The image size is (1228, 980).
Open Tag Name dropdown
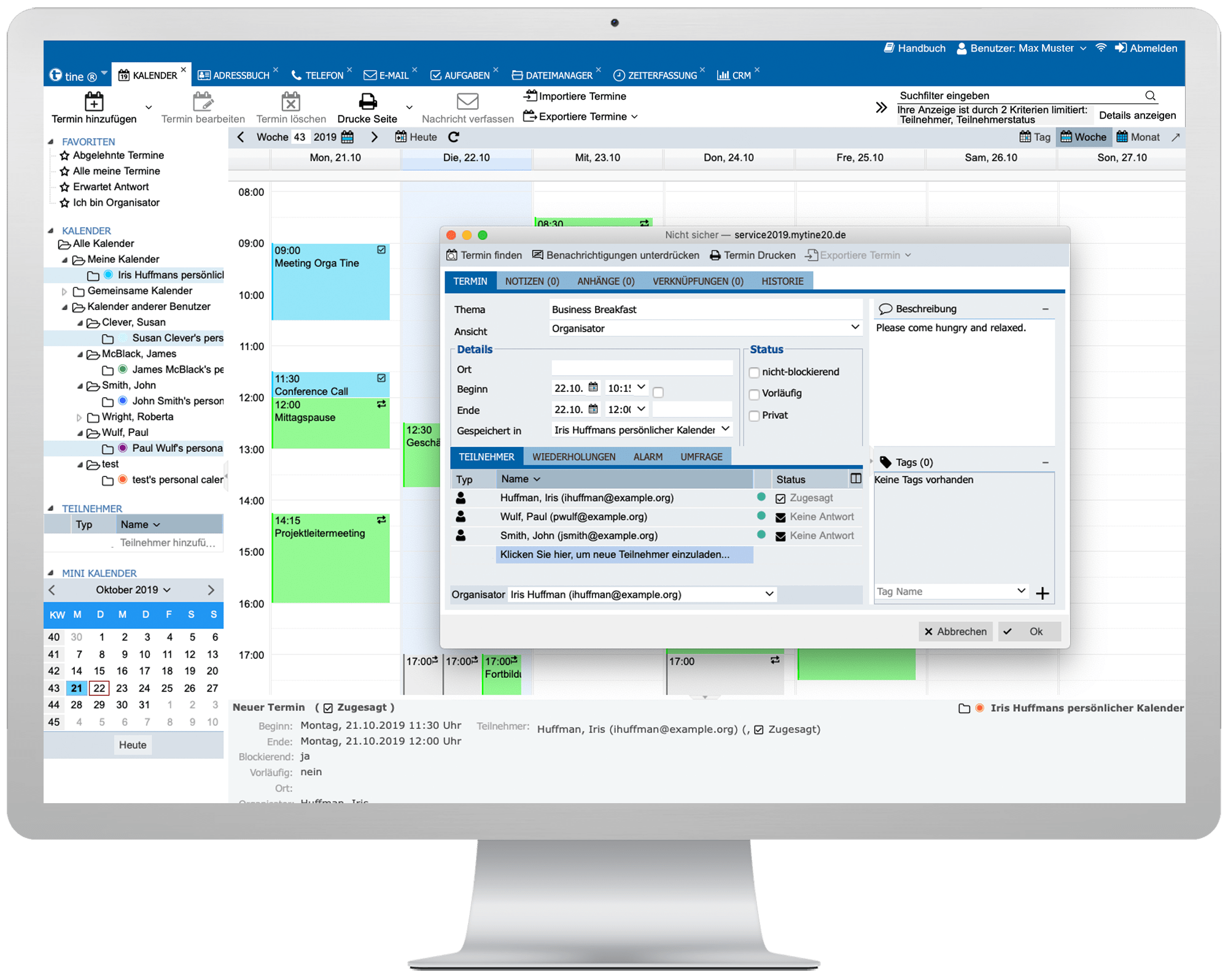1021,590
